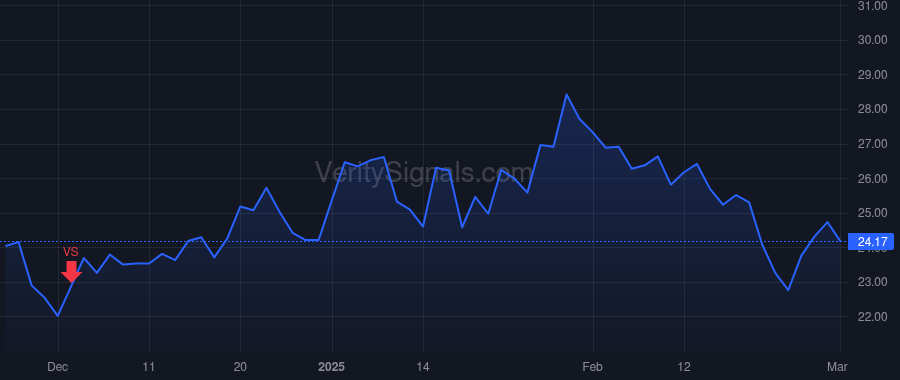900x380 pixels.
Task: Click the 25.00 price axis label
Action: (872, 214)
